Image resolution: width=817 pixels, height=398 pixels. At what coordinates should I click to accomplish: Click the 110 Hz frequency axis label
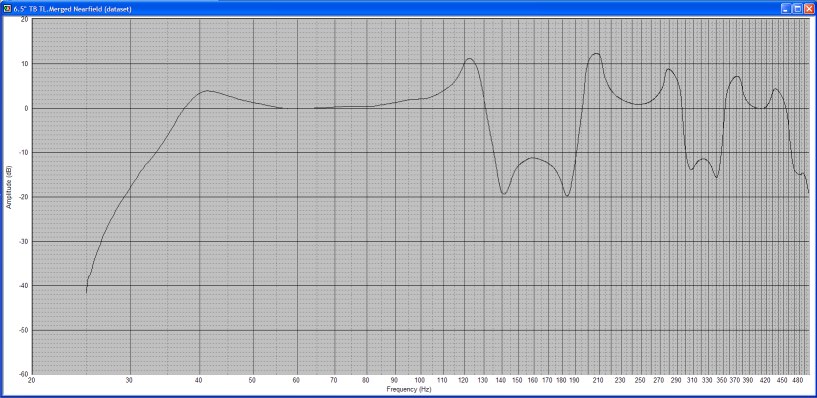[442, 380]
